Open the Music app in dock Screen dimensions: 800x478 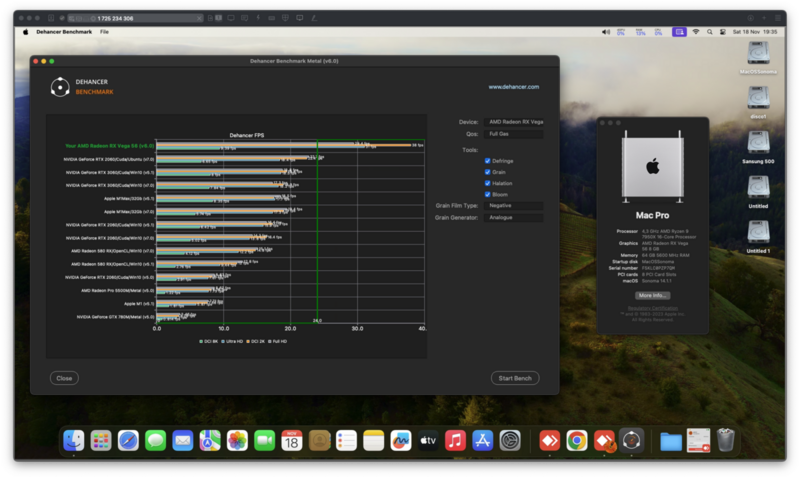click(x=455, y=440)
